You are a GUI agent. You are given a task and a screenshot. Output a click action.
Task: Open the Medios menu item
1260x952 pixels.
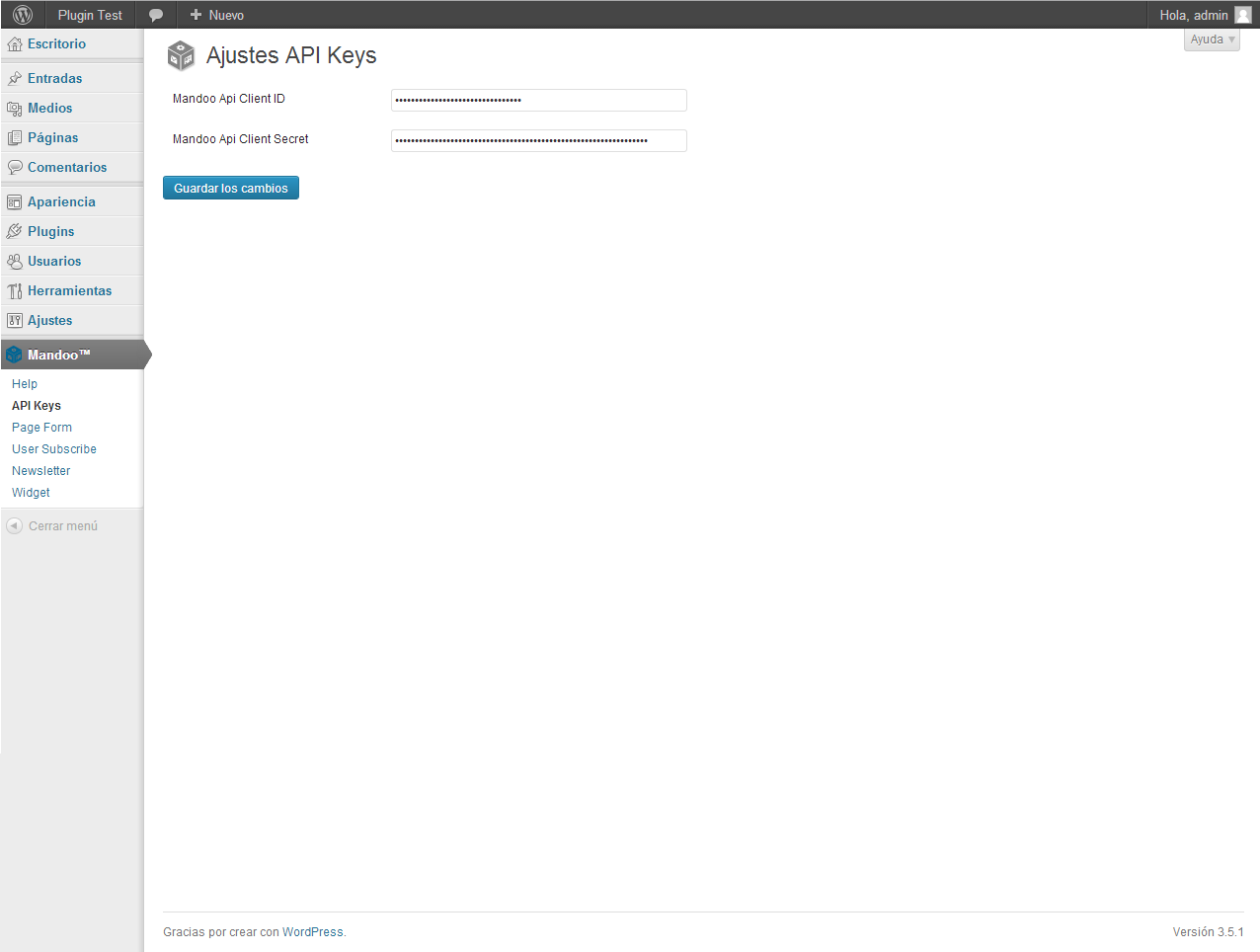click(x=49, y=109)
